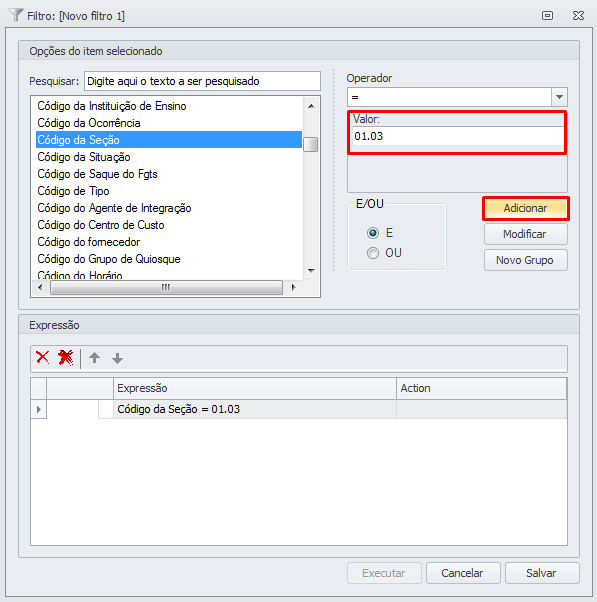
Task: Click the red X delete expression icon
Action: pos(43,358)
